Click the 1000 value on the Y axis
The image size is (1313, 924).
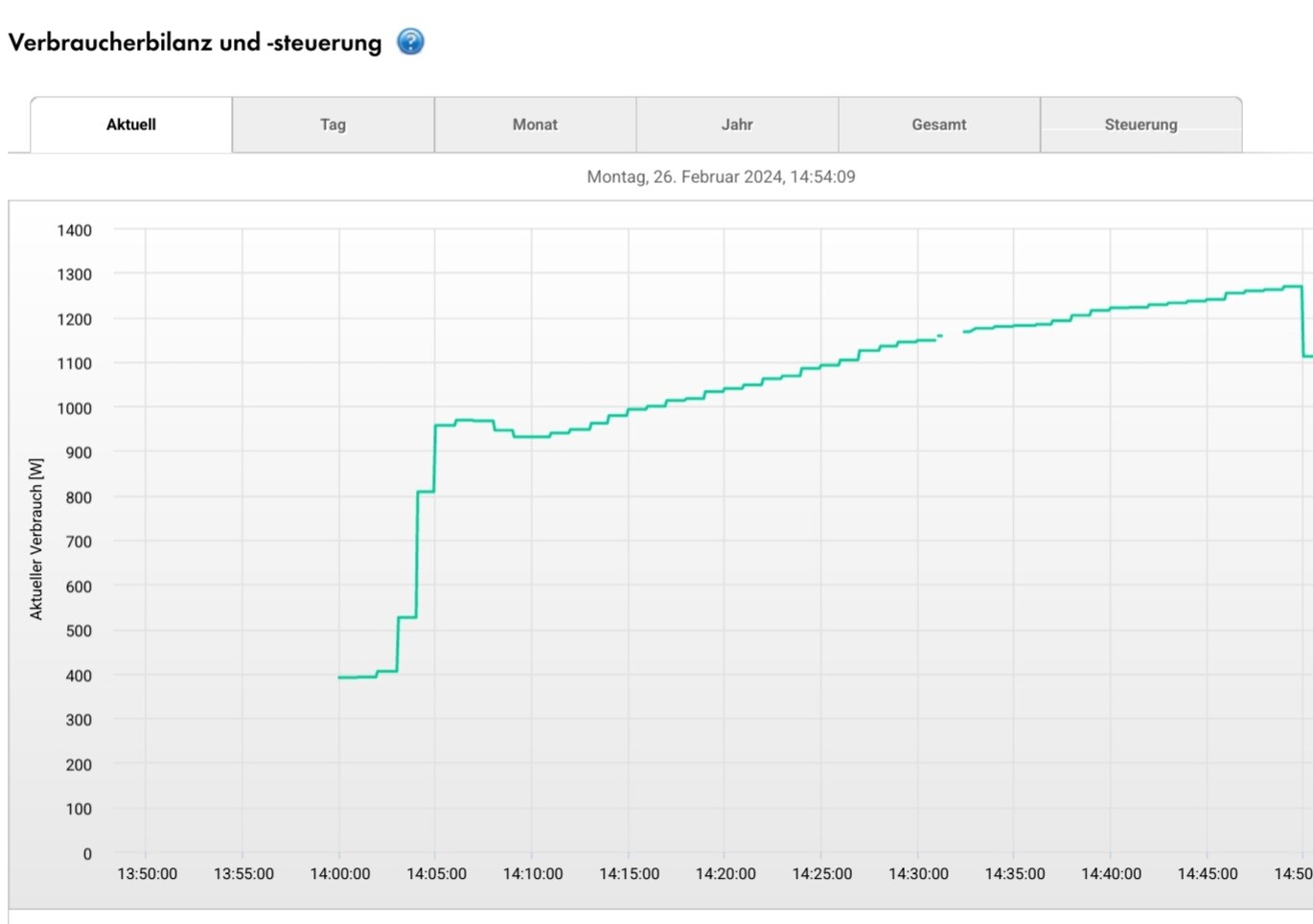pyautogui.click(x=74, y=408)
